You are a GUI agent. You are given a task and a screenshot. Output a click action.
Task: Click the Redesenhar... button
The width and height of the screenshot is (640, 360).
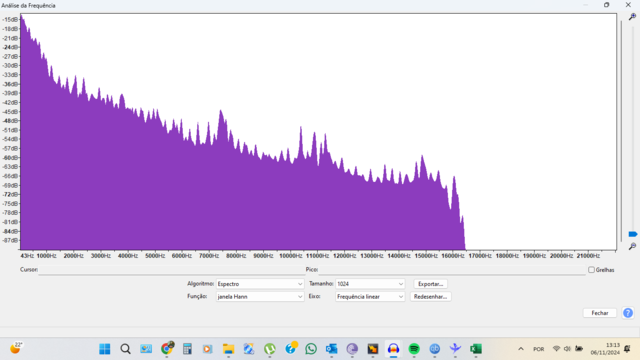click(x=430, y=297)
